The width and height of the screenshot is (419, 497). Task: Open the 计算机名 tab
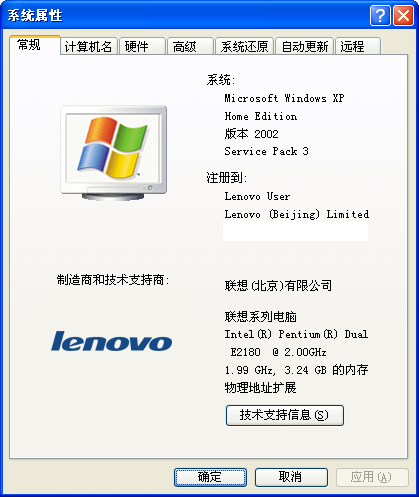(89, 46)
